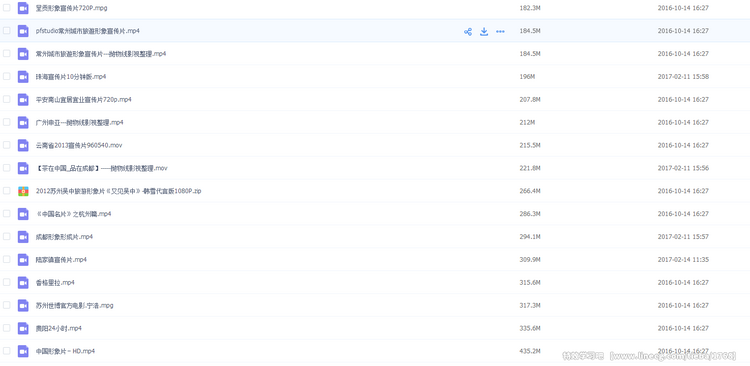750x366 pixels.
Task: Select the checkbox of pfstudio .mp4 row
Action: (x=7, y=31)
